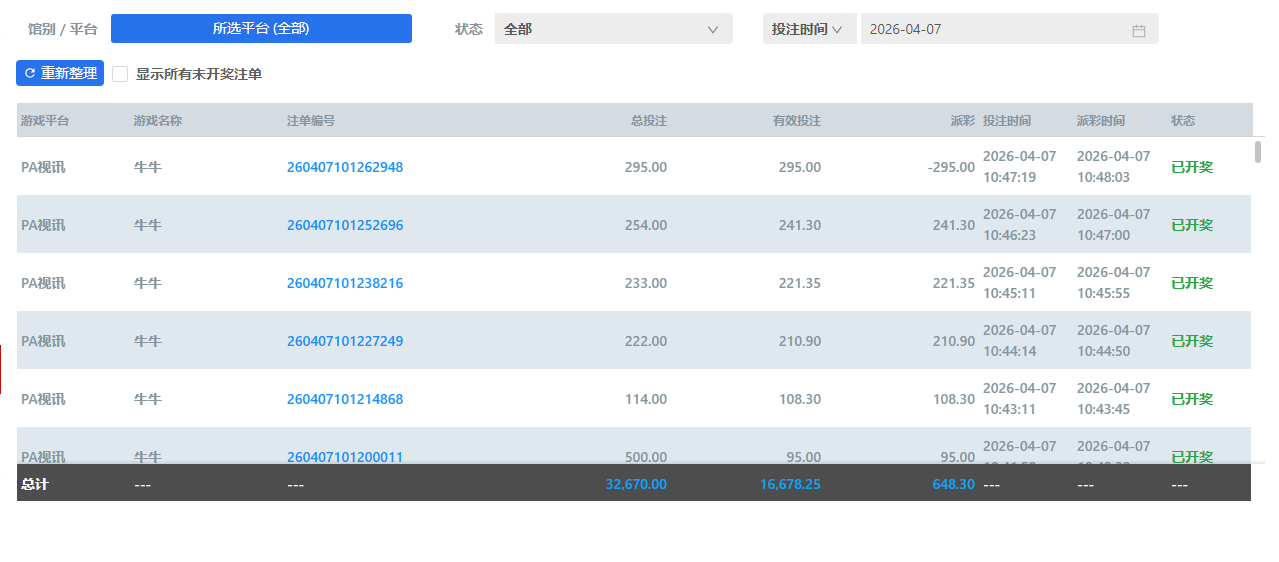
Task: Open bet number 260407101227249 link
Action: click(345, 341)
